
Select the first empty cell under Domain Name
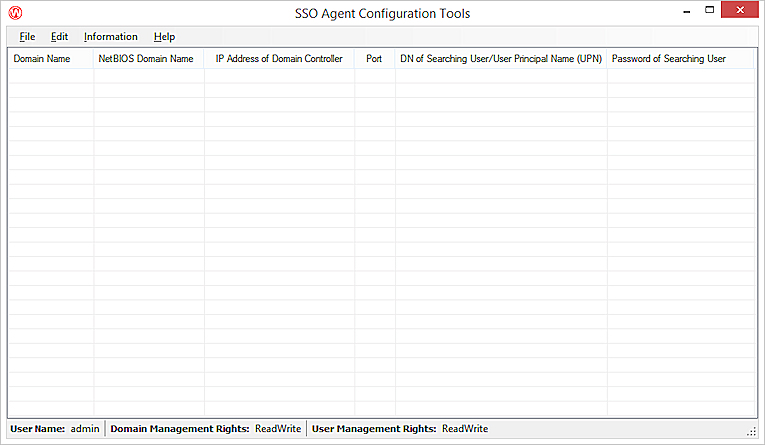pyautogui.click(x=50, y=76)
